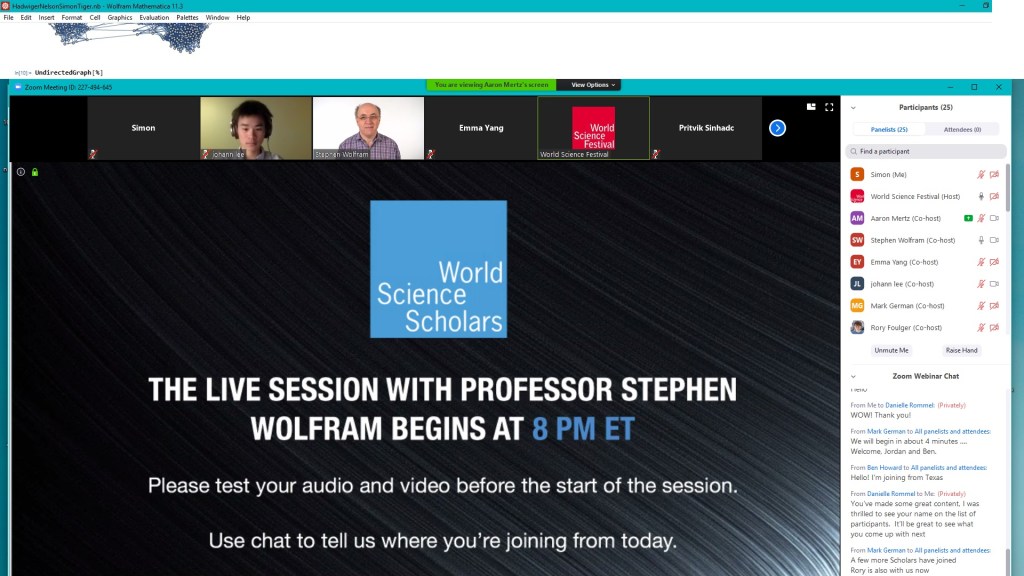Switch the video gallery layout view
This screenshot has width=1024, height=576.
coord(811,107)
